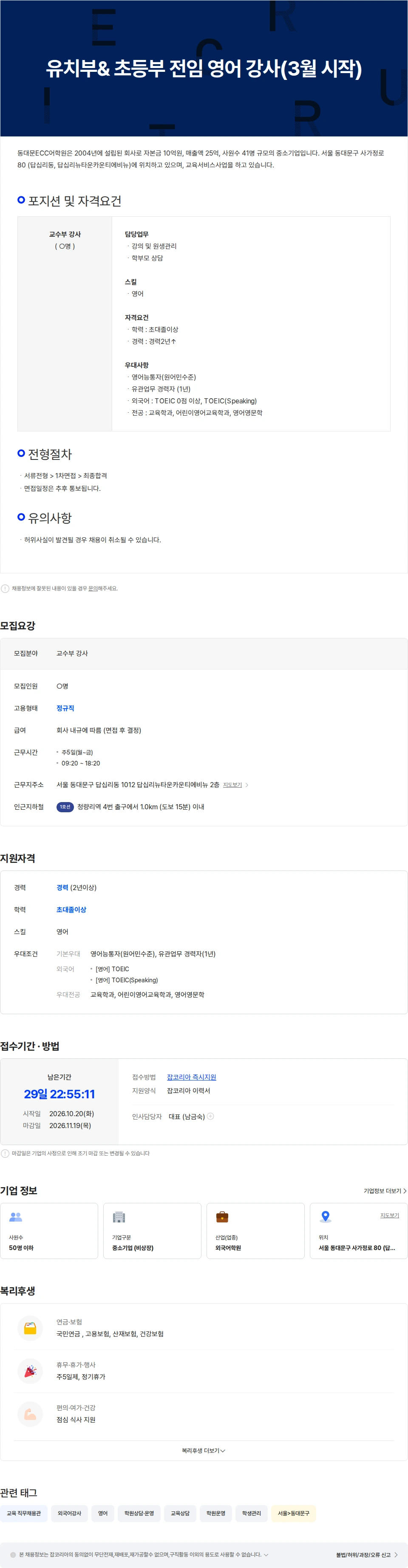Click the 사원수 50명 이하 card
Screen dimensions: 408x1568
coord(49,1231)
